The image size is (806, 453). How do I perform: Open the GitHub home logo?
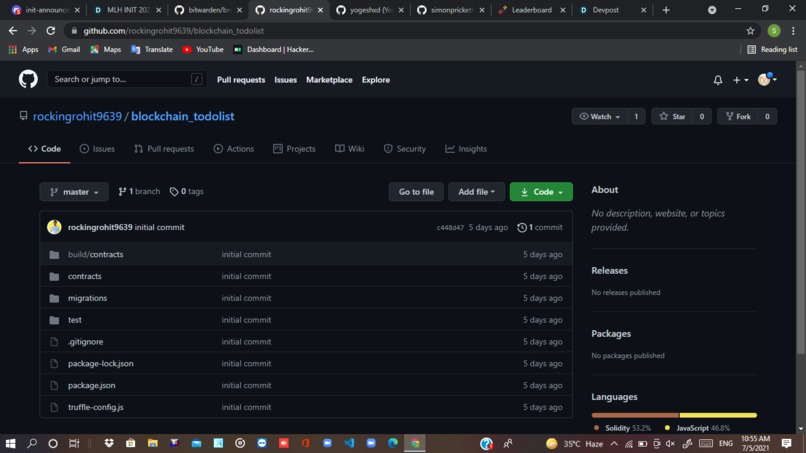coord(28,79)
